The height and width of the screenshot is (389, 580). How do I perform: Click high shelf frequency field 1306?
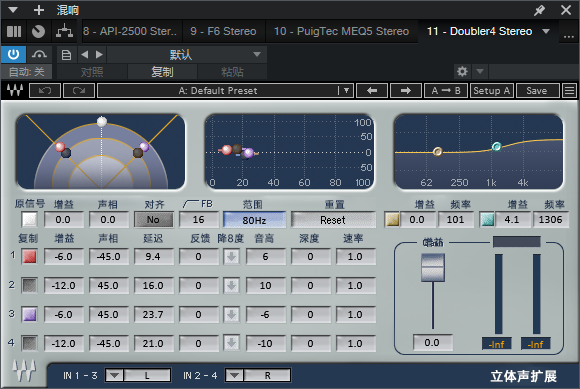click(550, 220)
